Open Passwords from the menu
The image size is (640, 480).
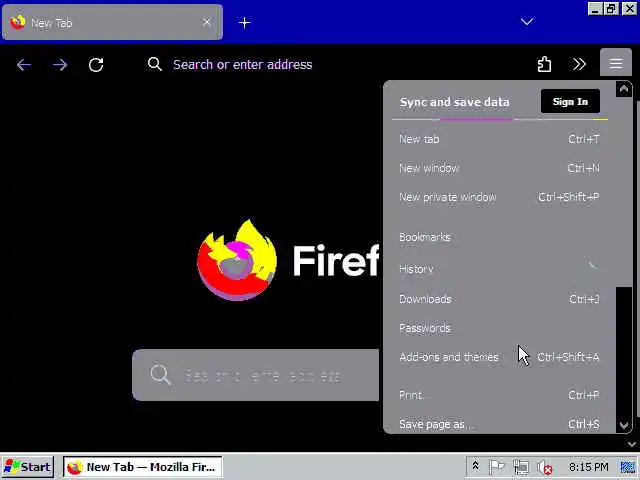(x=499, y=328)
